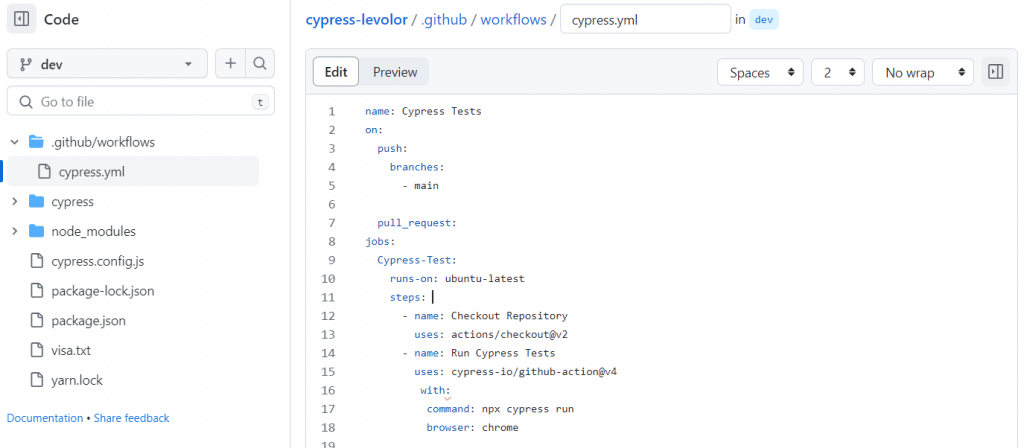Toggle the editor side panel icon
1024x448 pixels.
(995, 72)
